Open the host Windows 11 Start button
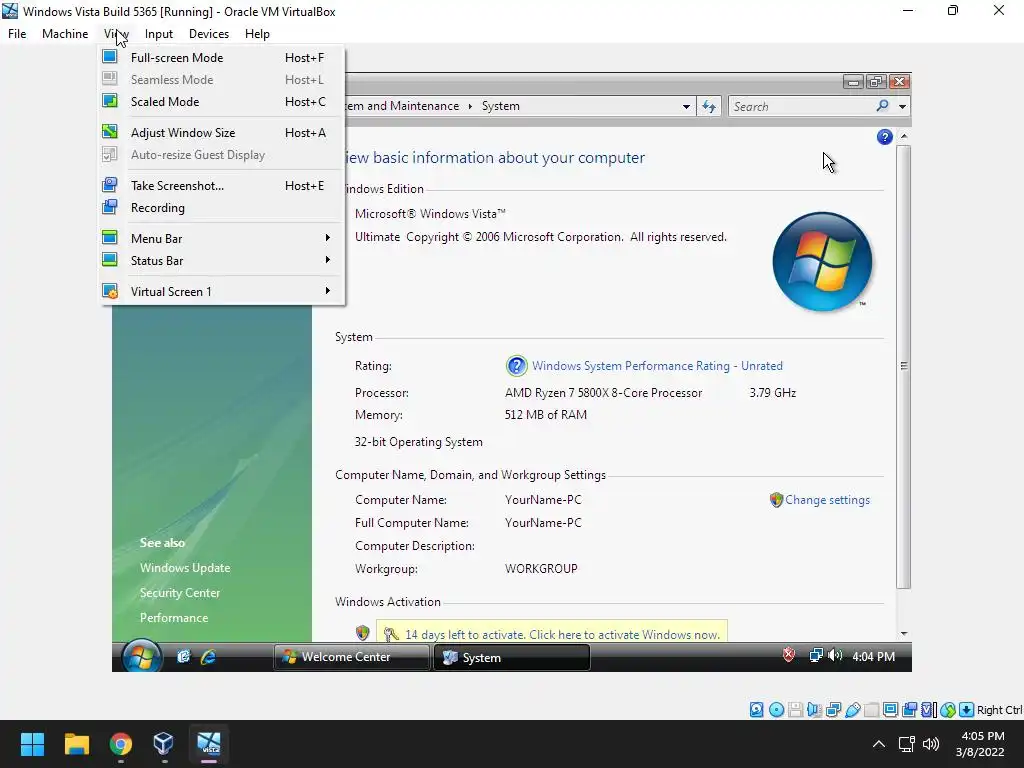This screenshot has height=768, width=1024. click(32, 743)
